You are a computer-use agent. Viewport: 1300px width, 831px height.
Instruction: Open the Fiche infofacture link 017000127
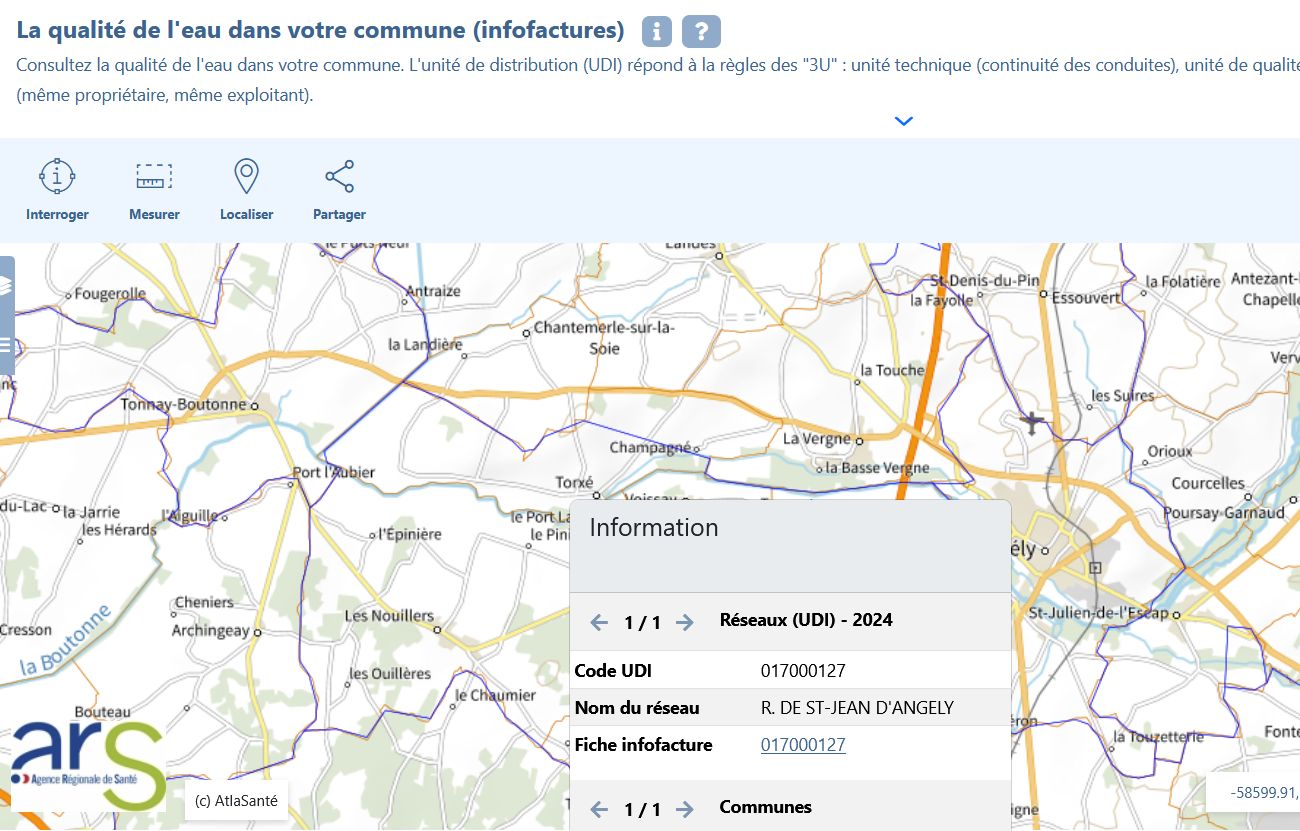tap(803, 745)
